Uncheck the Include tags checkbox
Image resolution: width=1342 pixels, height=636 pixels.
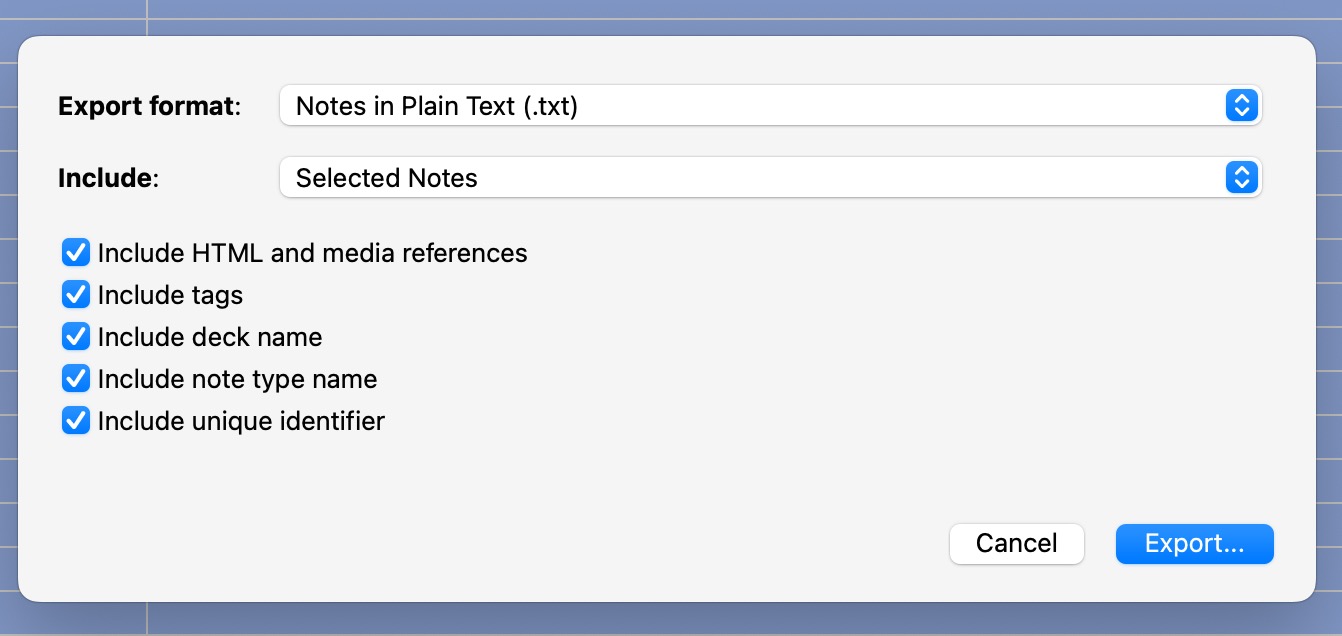[76, 295]
